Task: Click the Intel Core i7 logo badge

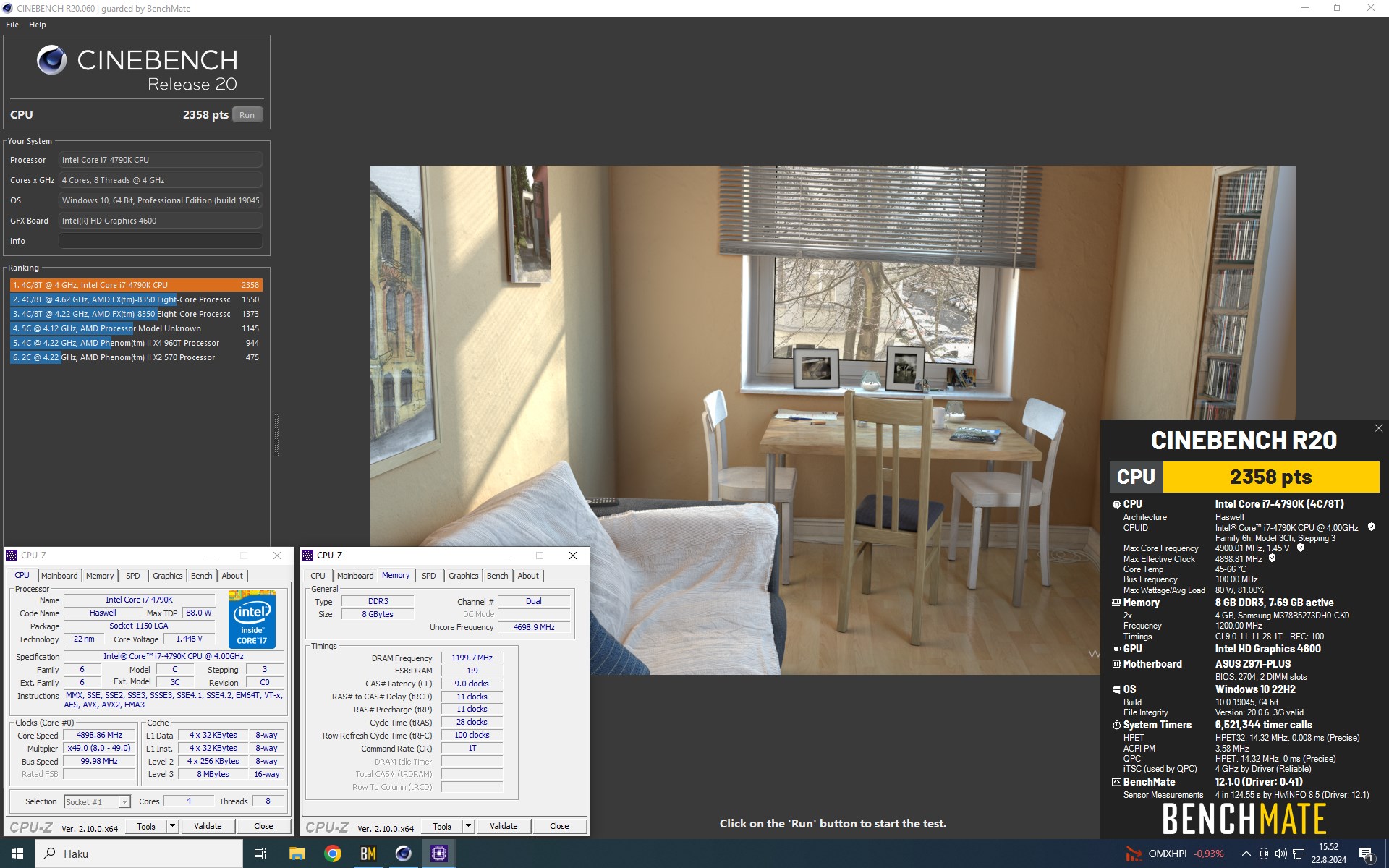Action: point(252,619)
